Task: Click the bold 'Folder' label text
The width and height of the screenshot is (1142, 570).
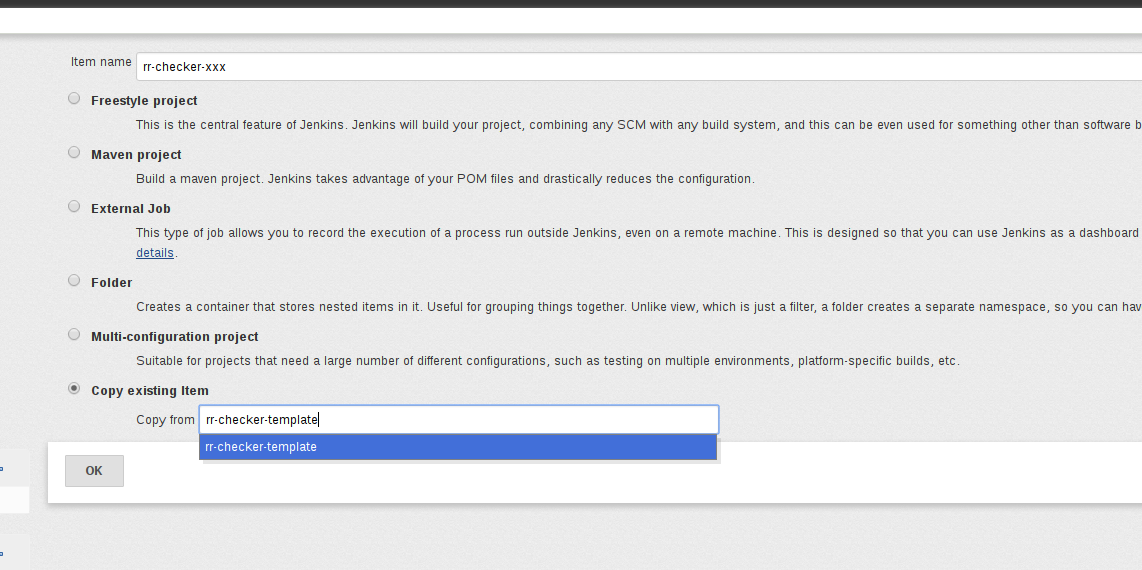Action: tap(111, 283)
